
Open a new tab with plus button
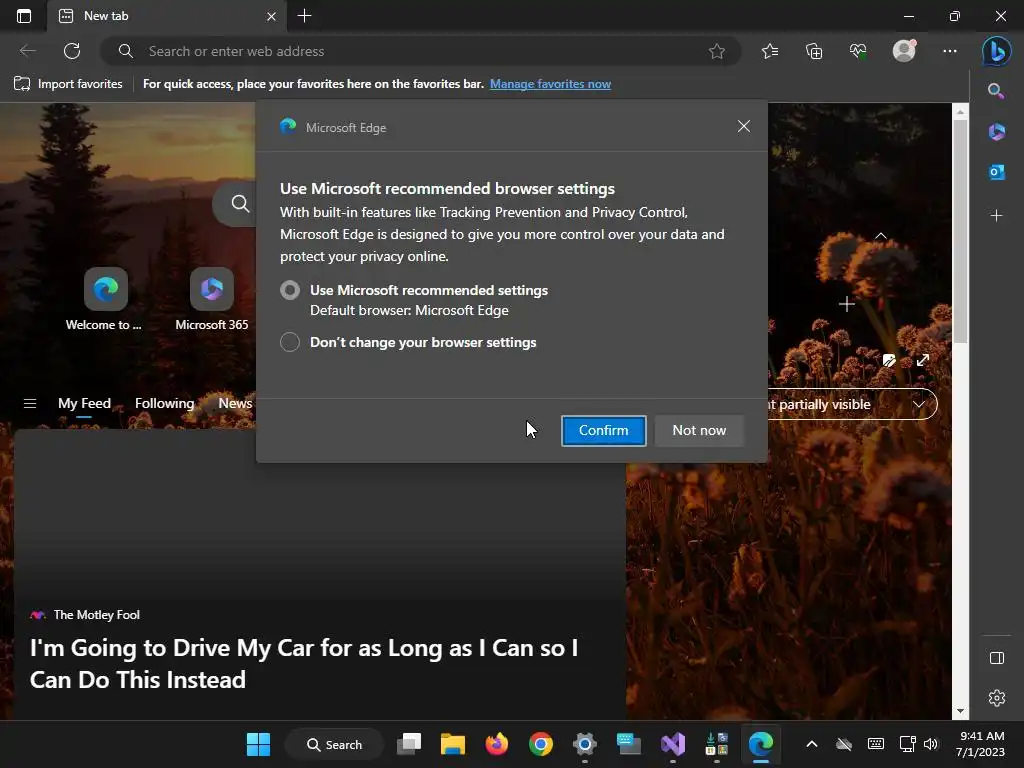[304, 16]
